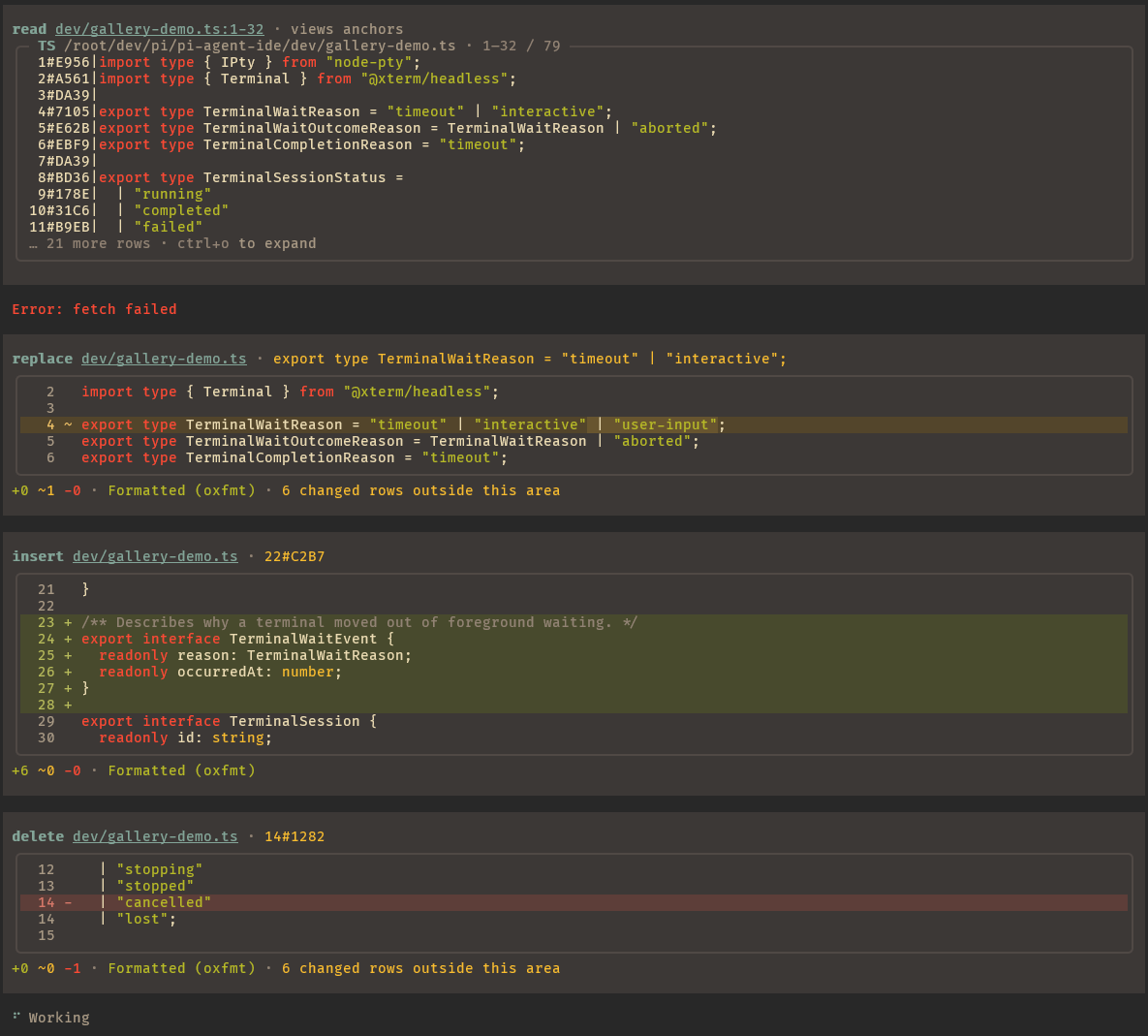Click the "running" string in read block
The image size is (1148, 1036).
[172, 194]
